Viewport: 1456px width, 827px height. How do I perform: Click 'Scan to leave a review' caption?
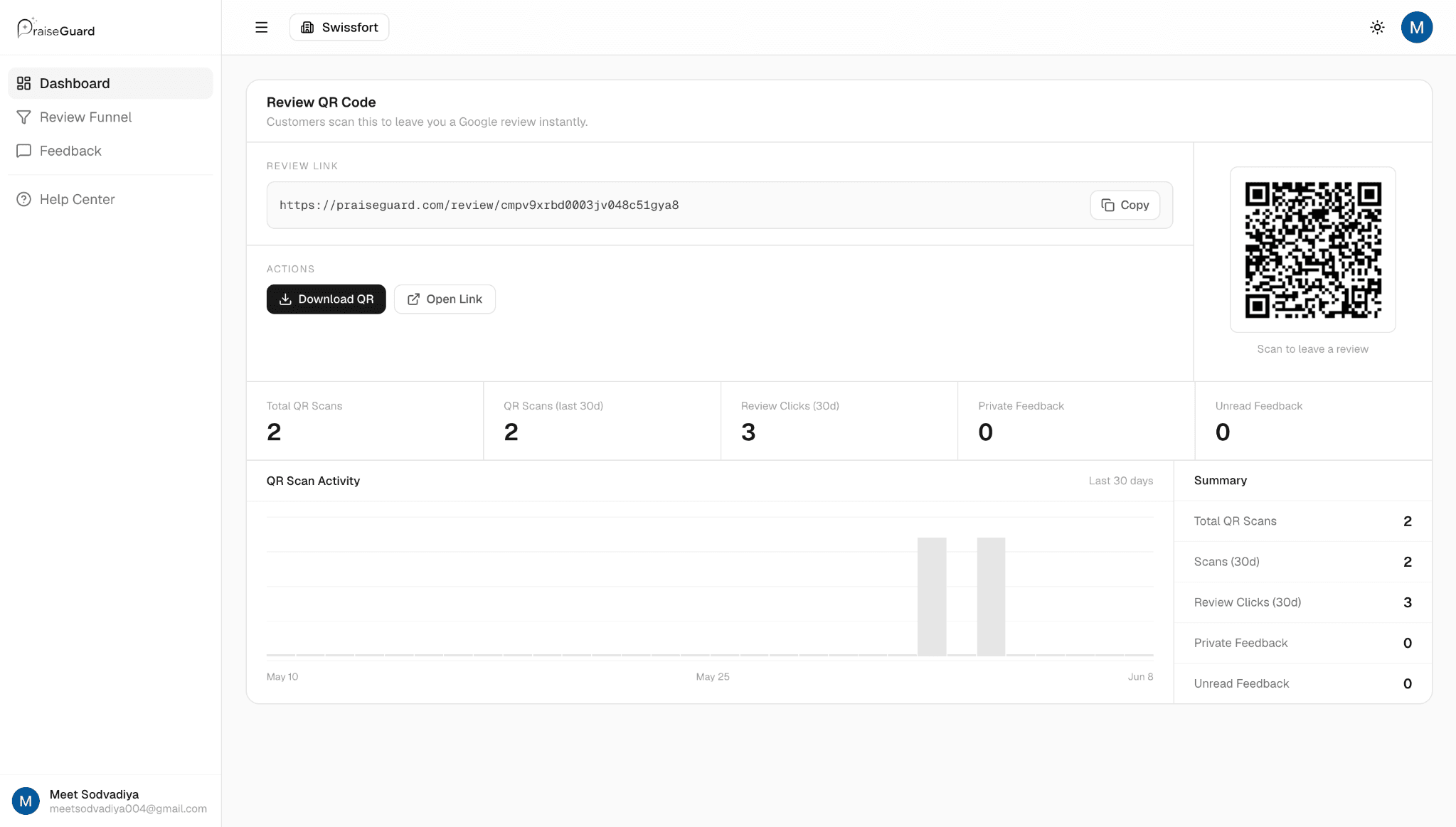pyautogui.click(x=1312, y=348)
